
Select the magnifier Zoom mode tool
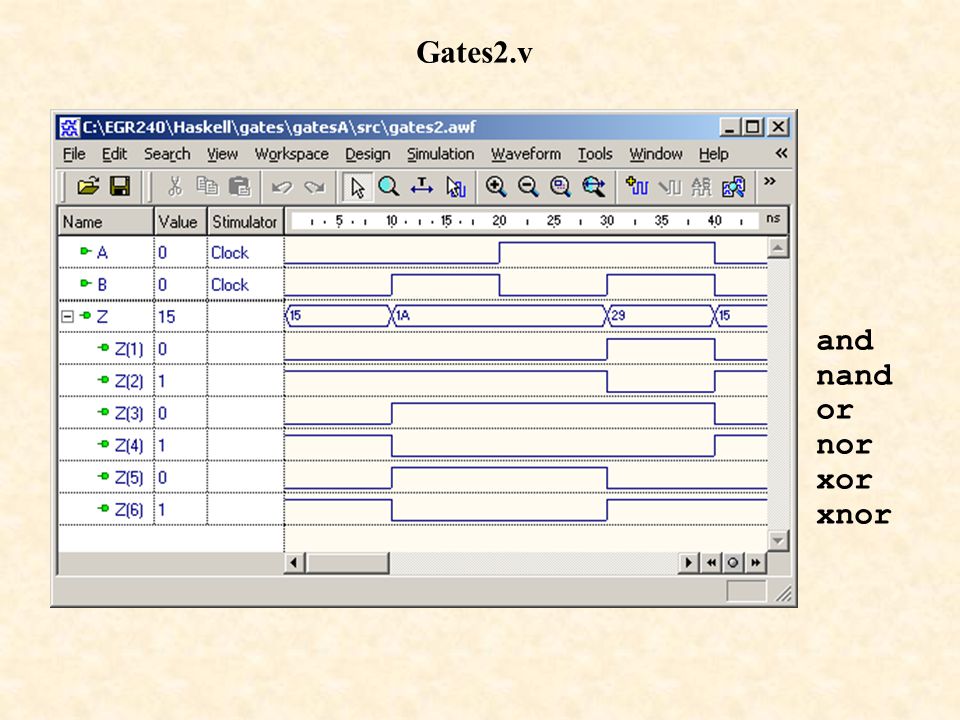pyautogui.click(x=389, y=186)
